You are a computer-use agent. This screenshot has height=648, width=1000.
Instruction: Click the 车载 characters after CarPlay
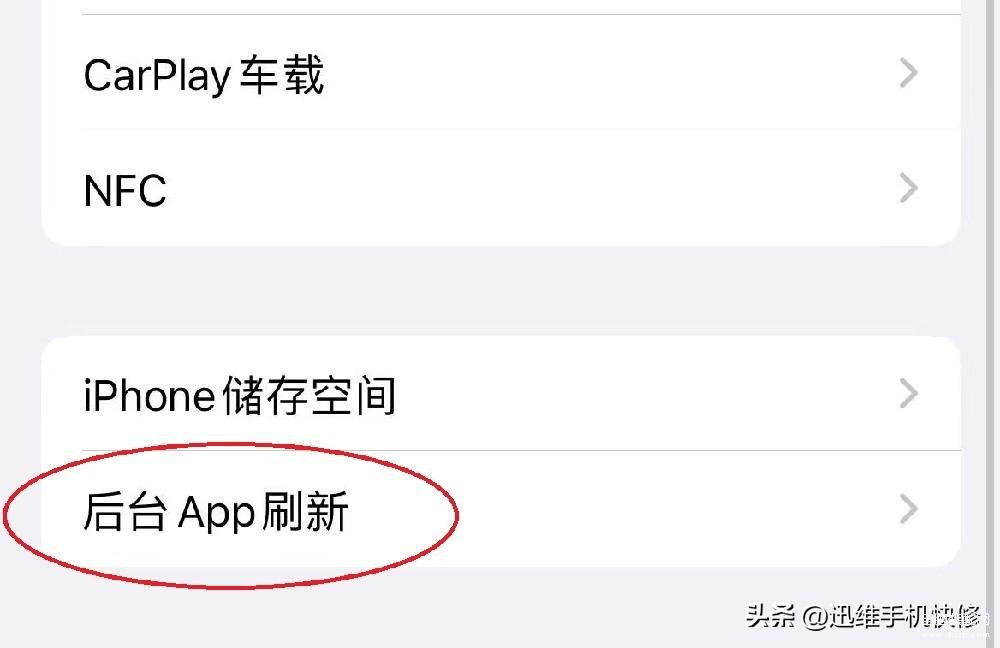click(x=281, y=75)
